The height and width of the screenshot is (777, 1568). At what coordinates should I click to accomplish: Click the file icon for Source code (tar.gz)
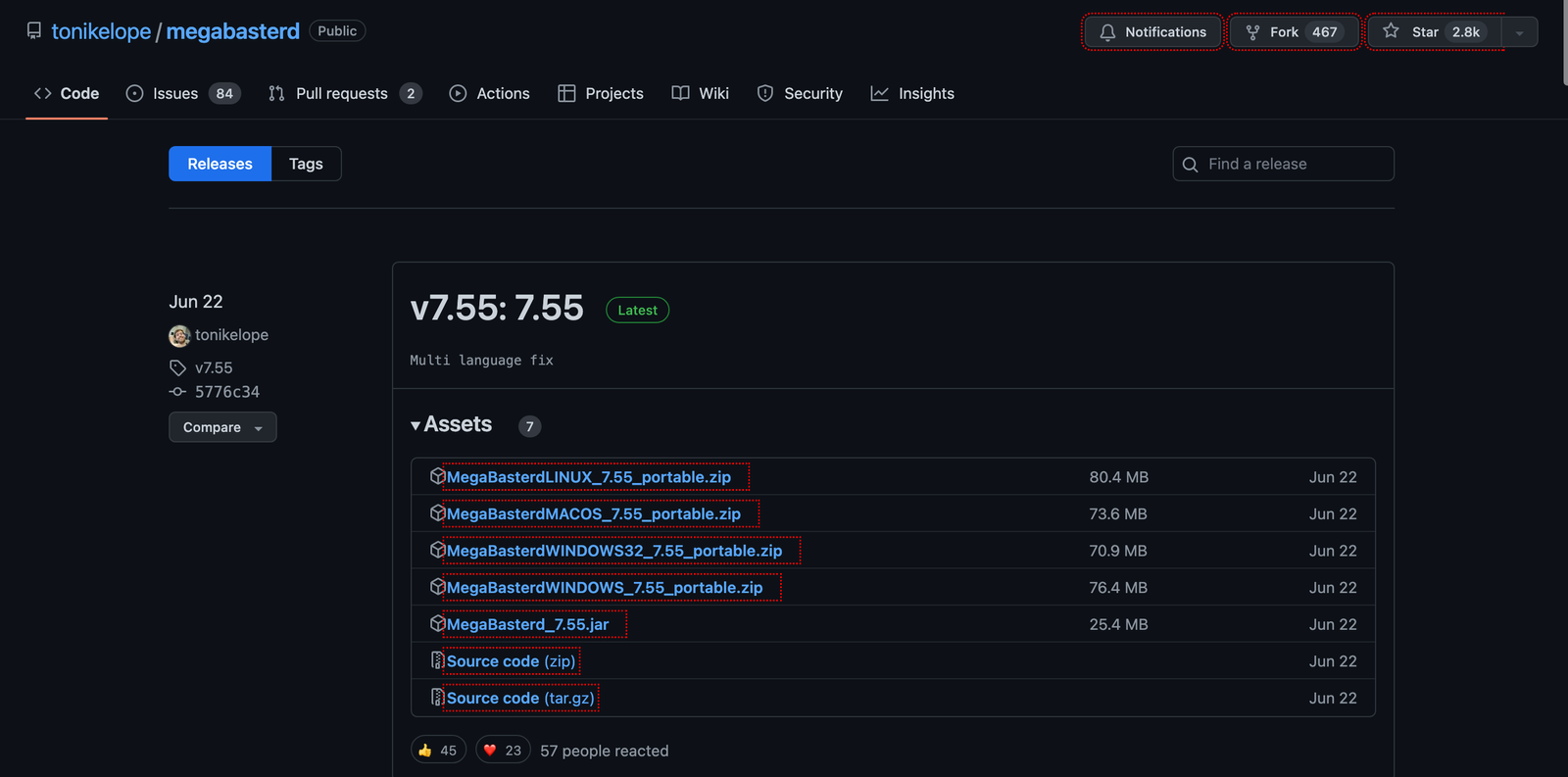click(437, 698)
